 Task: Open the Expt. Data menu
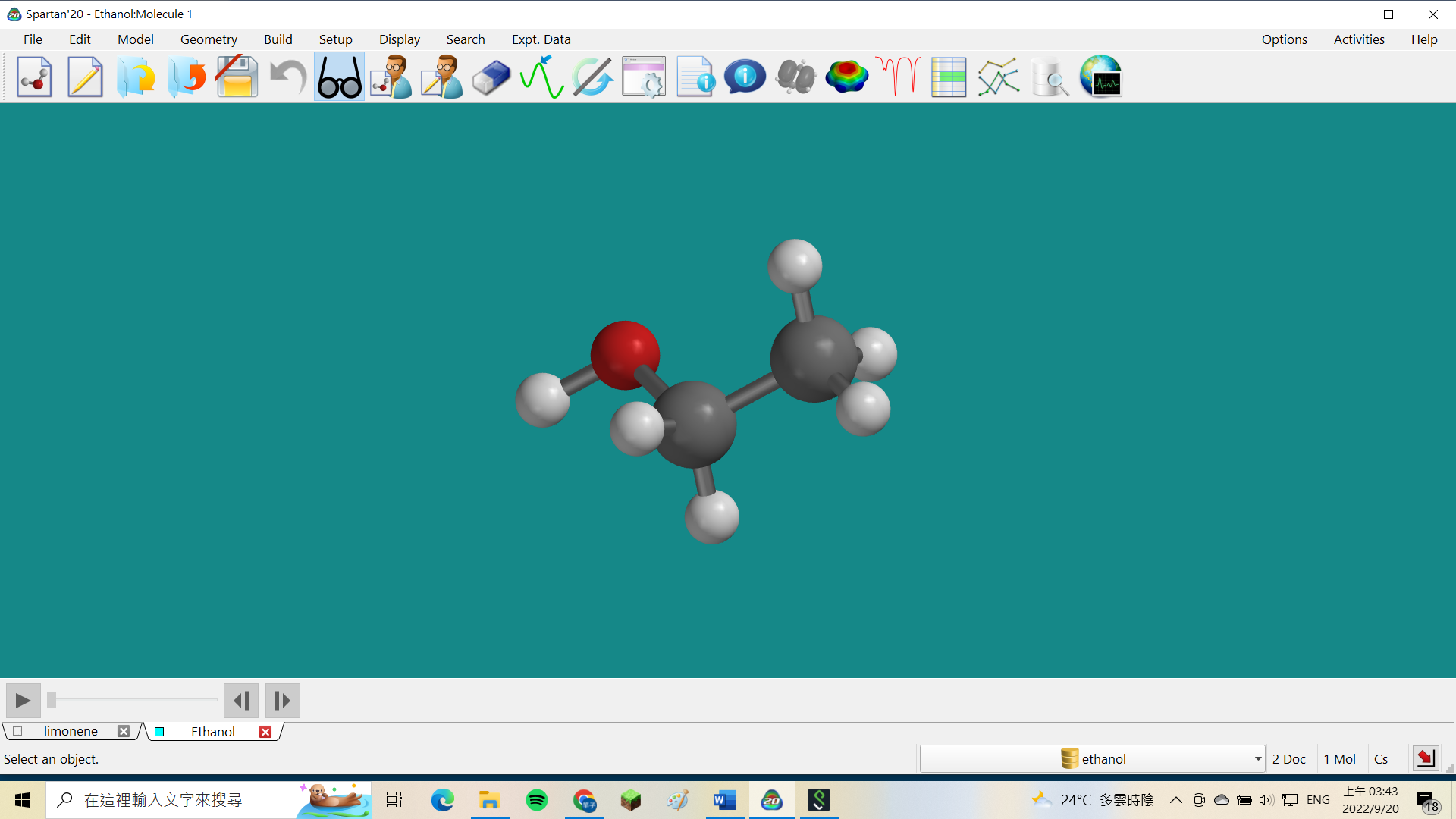pyautogui.click(x=541, y=39)
